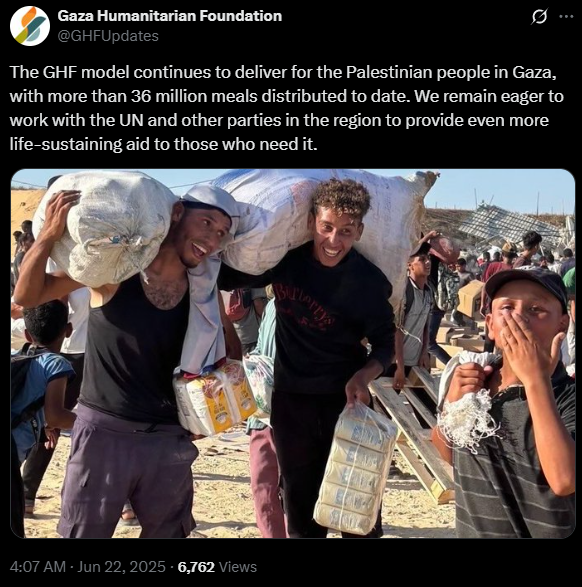Click the Jun 22, 2025 date
582x587 pixels.
[121, 567]
